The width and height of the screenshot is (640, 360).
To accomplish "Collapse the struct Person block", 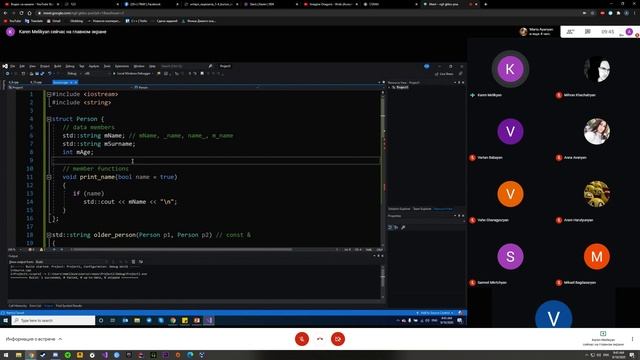I will tap(49, 119).
